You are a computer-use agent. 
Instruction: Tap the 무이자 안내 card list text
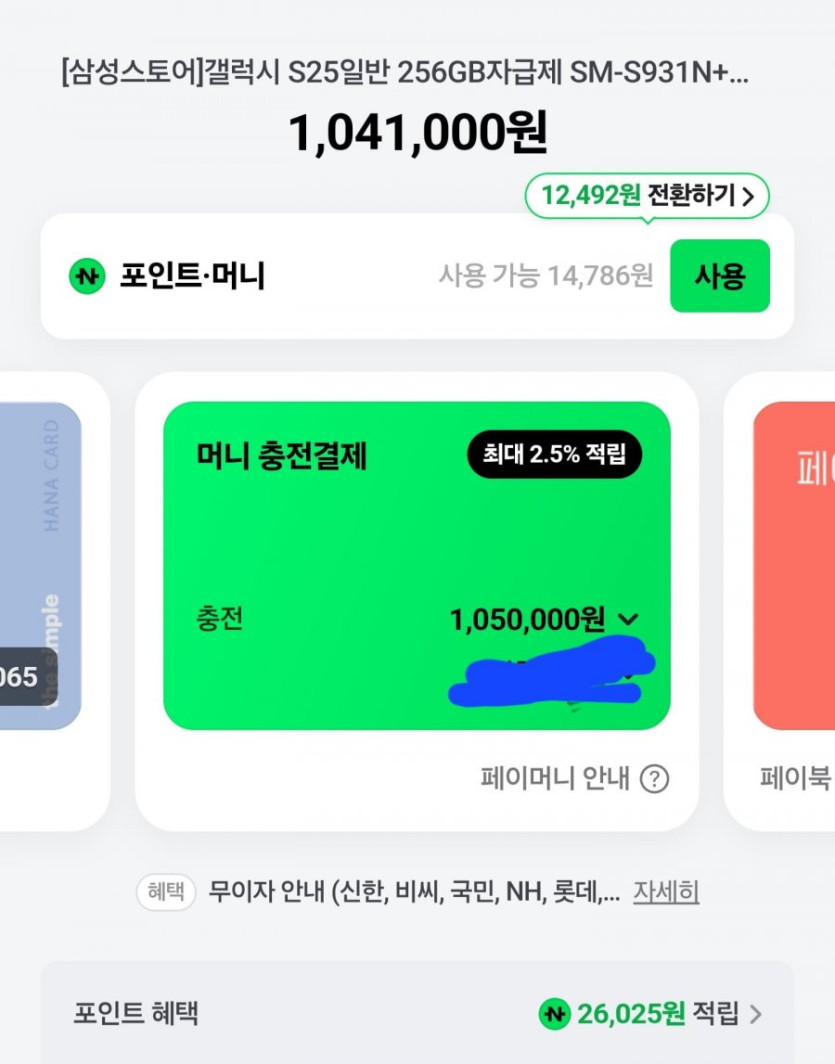[x=414, y=892]
